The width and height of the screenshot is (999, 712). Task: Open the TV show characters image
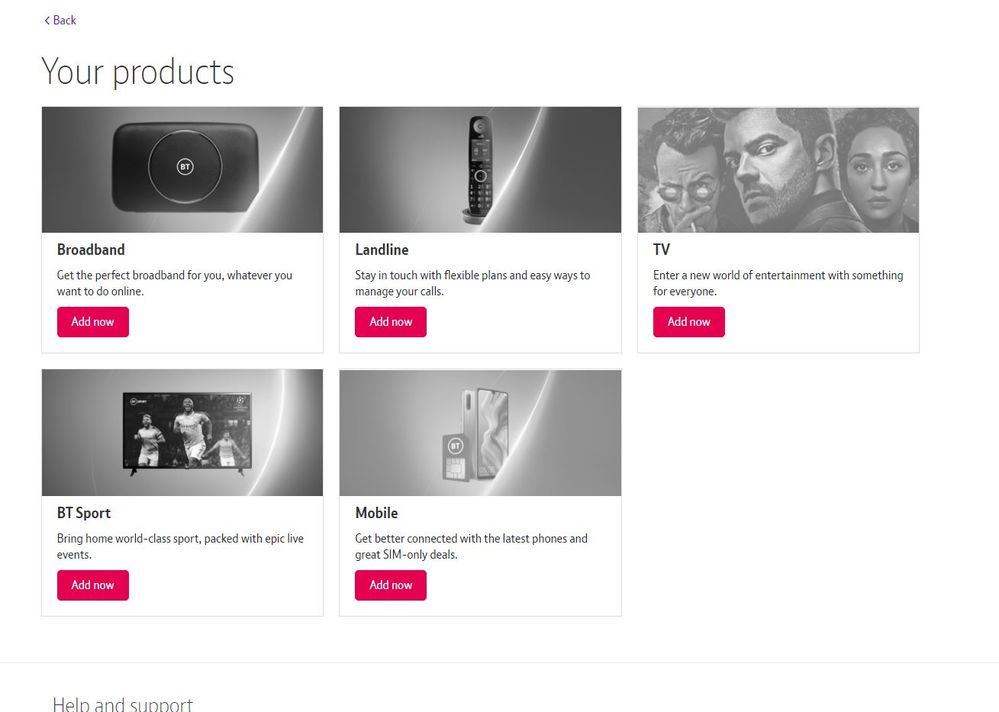pyautogui.click(x=778, y=169)
